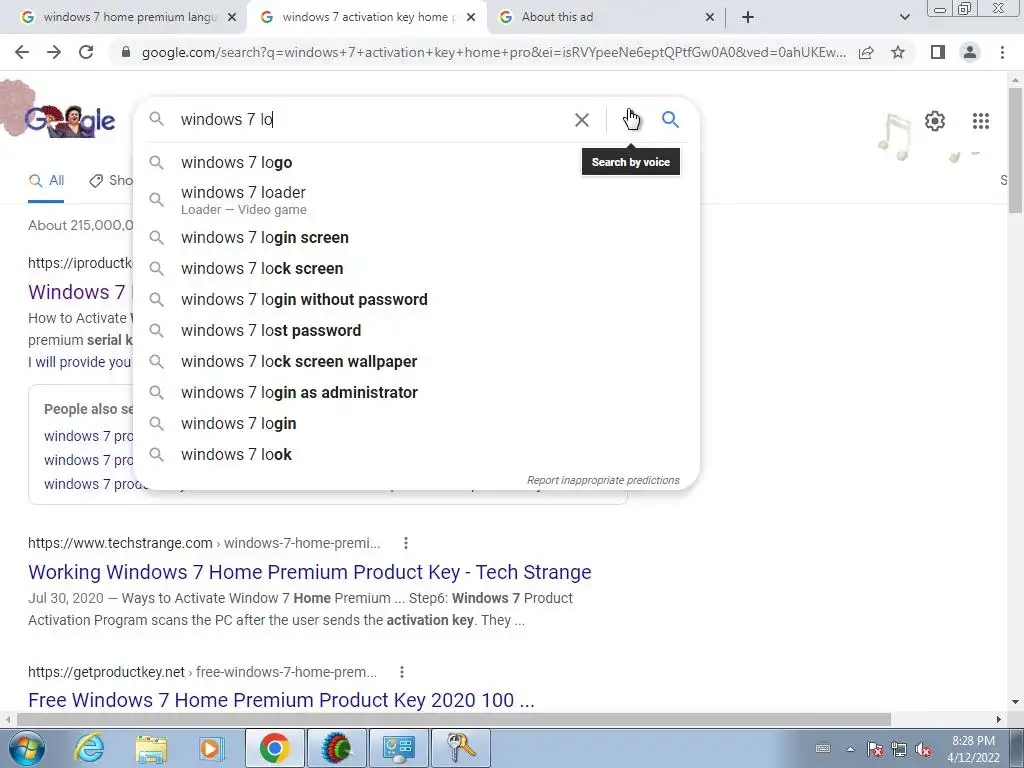Select the Shopping results tab

[110, 181]
